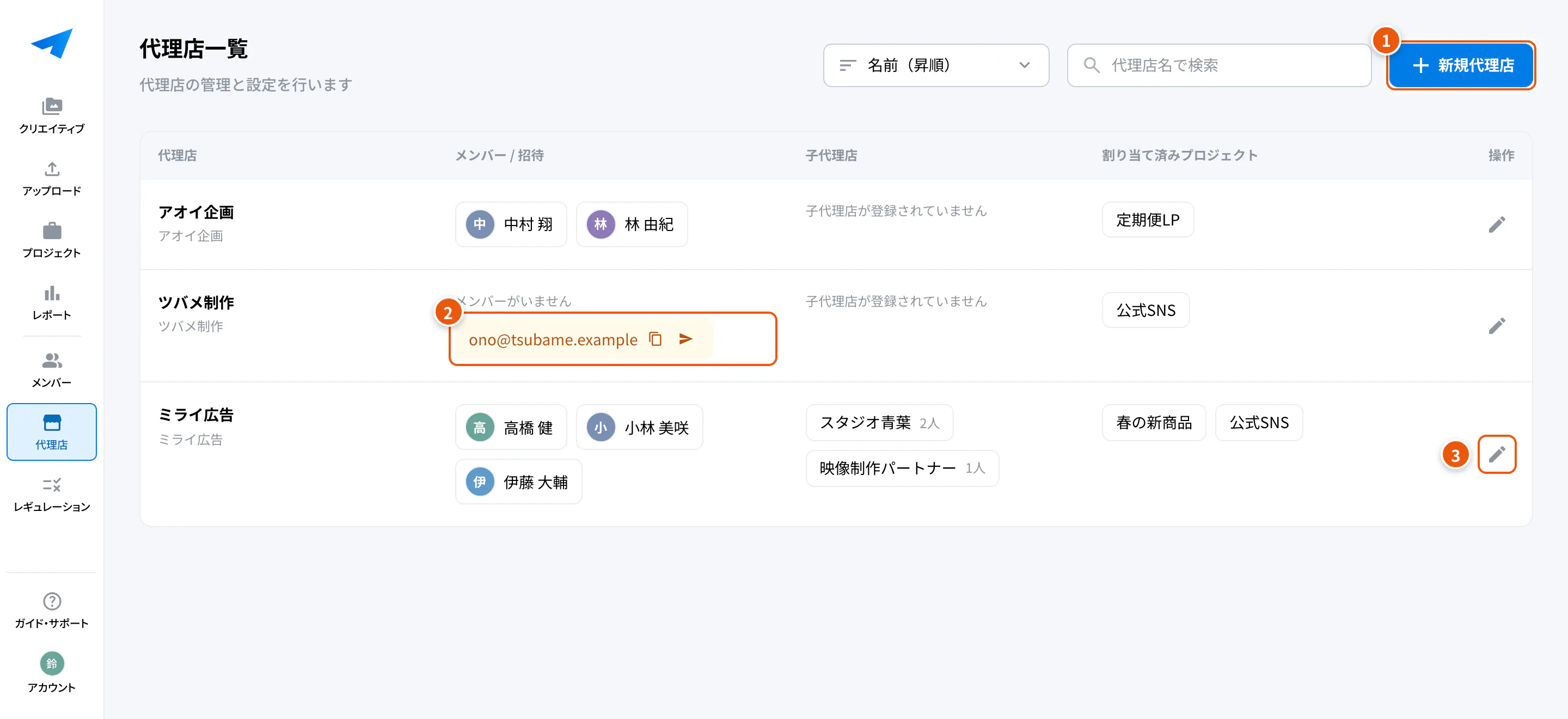Image resolution: width=1568 pixels, height=719 pixels.
Task: Resend invite to ono@tsubame.example
Action: coord(685,339)
